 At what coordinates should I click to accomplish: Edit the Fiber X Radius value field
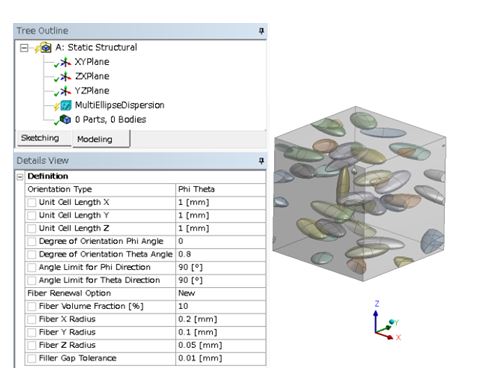pyautogui.click(x=220, y=319)
